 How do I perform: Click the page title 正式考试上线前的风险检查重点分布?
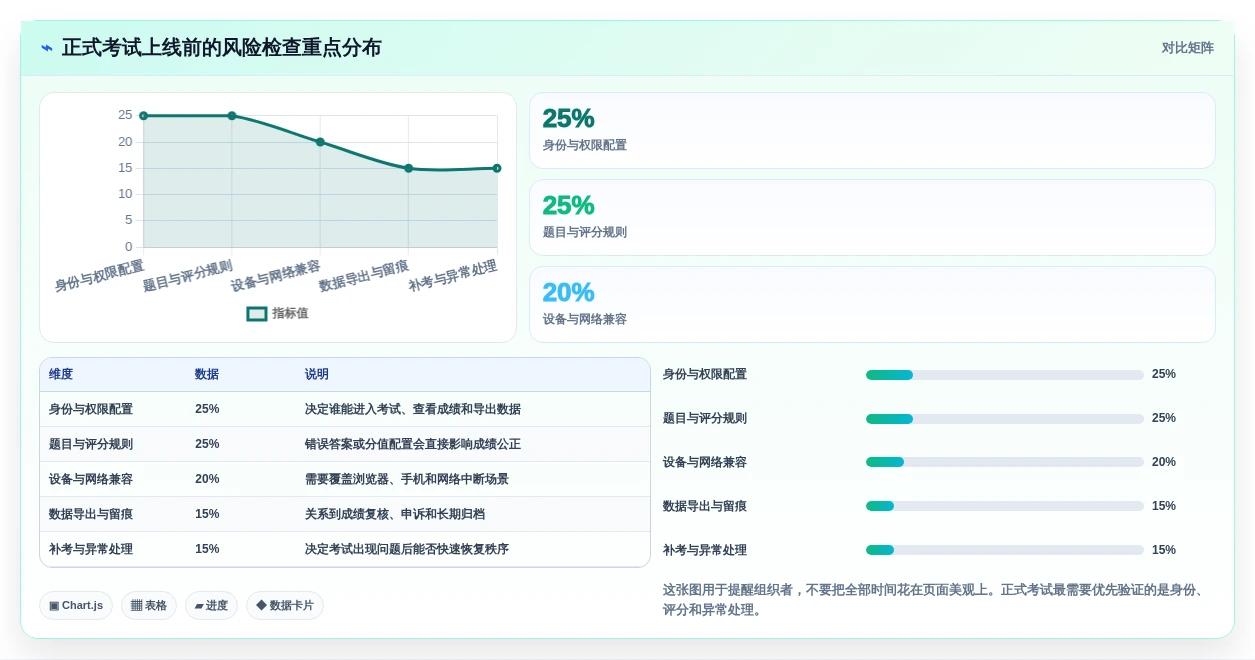222,48
